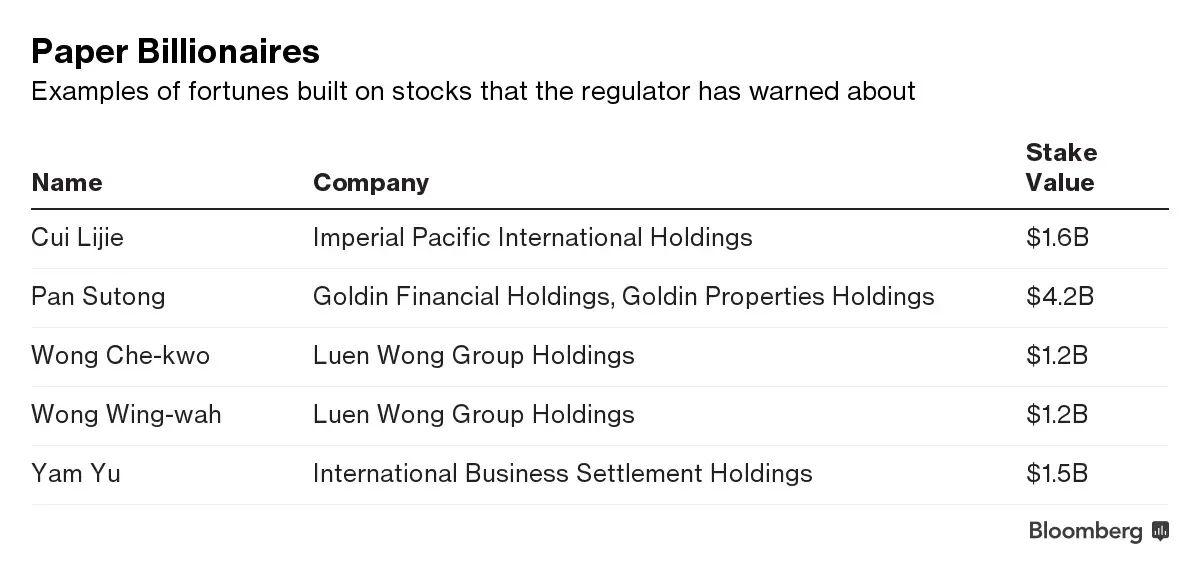Click Goldin Financial Holdings company cell
Image resolution: width=1200 pixels, height=575 pixels.
[x=624, y=297]
